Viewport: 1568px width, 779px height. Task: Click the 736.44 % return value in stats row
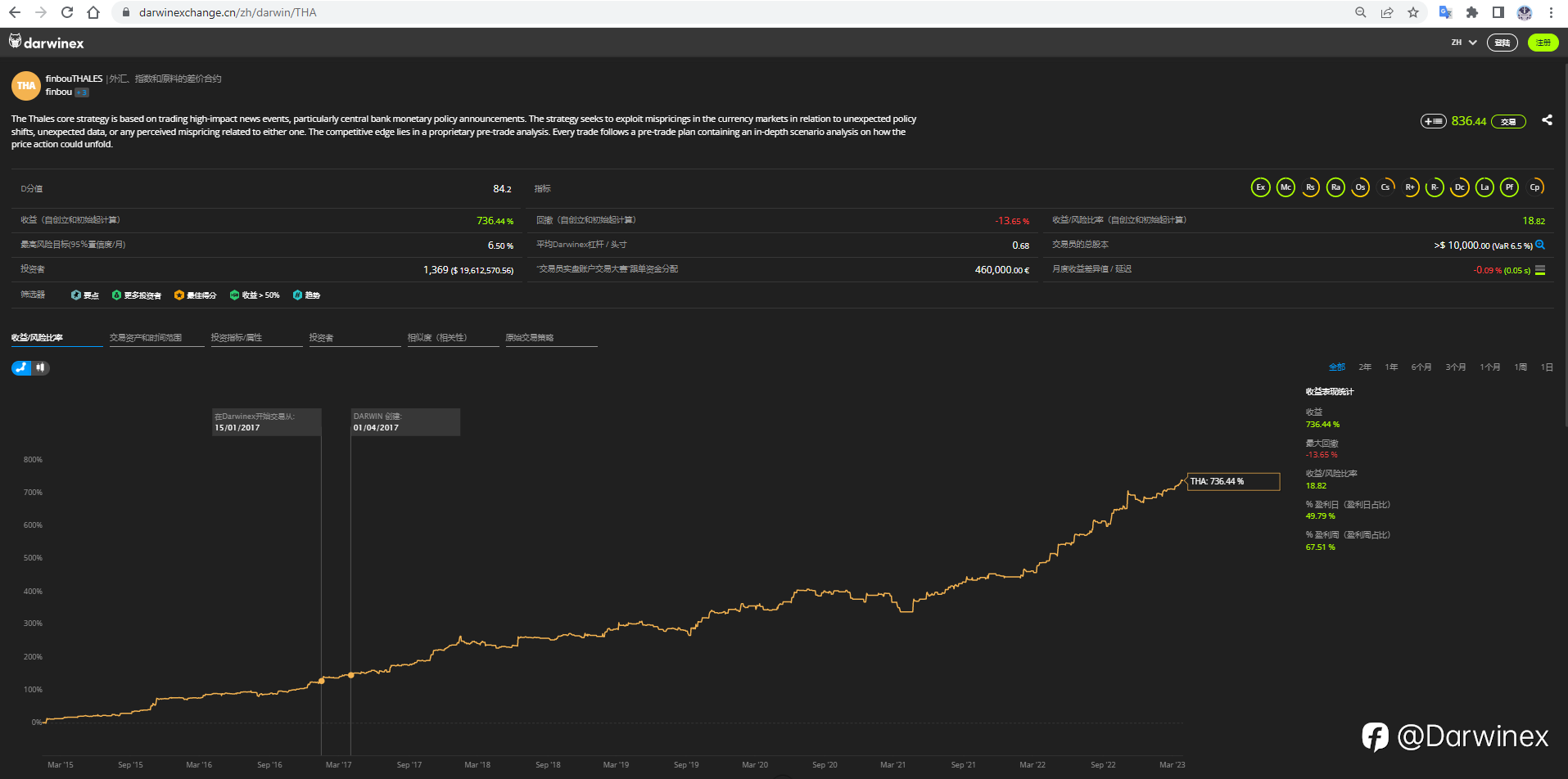tap(495, 221)
